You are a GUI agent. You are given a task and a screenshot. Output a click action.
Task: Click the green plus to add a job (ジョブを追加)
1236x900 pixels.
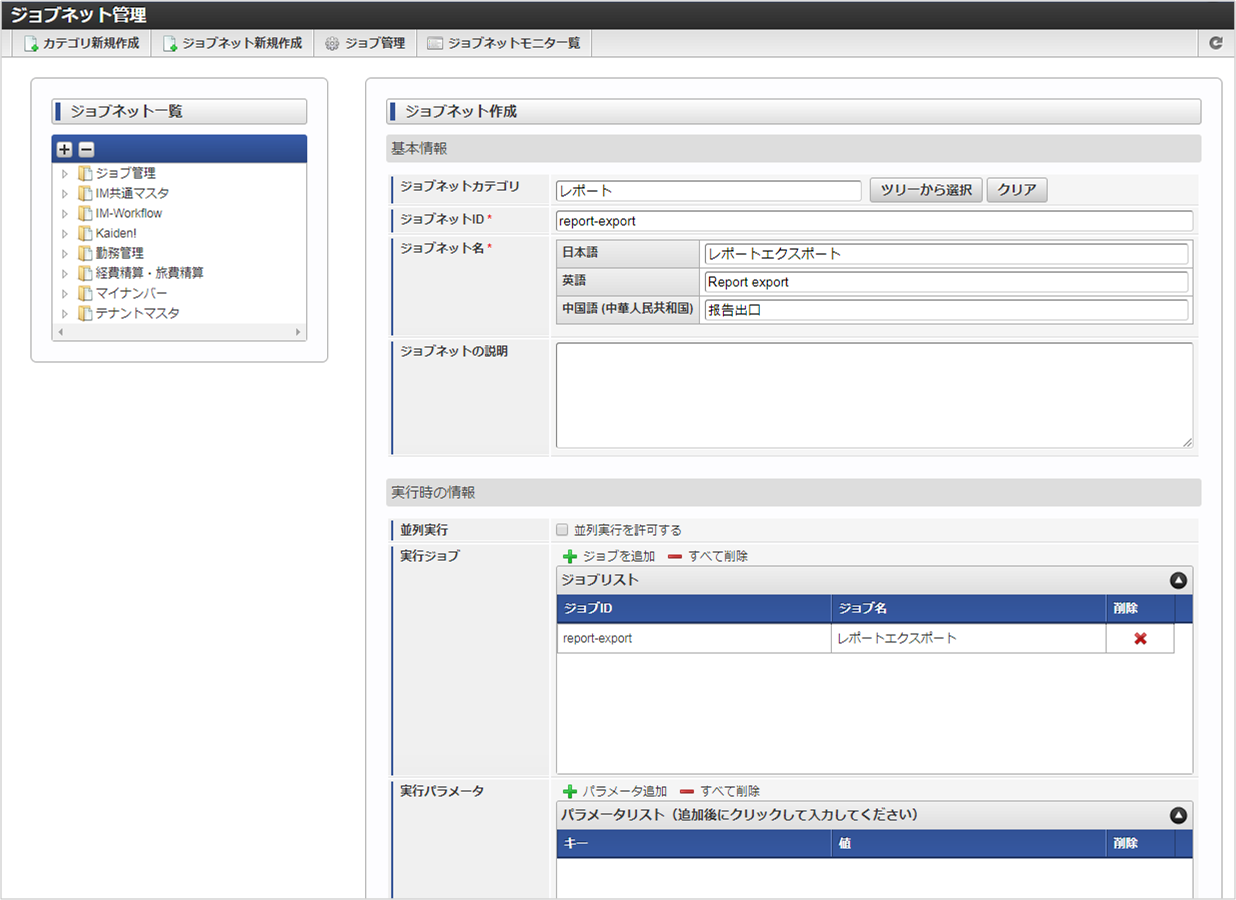coord(570,556)
